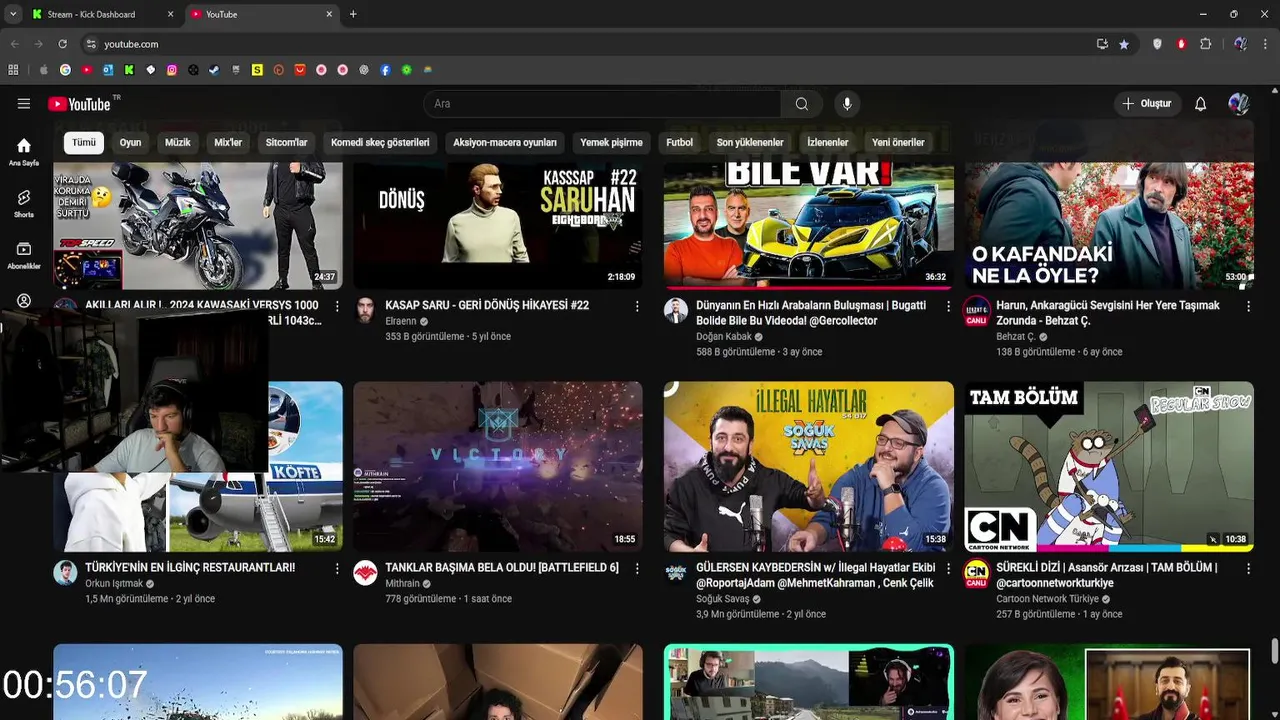Open options menu for Harun Ankaragücü video
Screen dimensions: 1280x720
[1248, 306]
